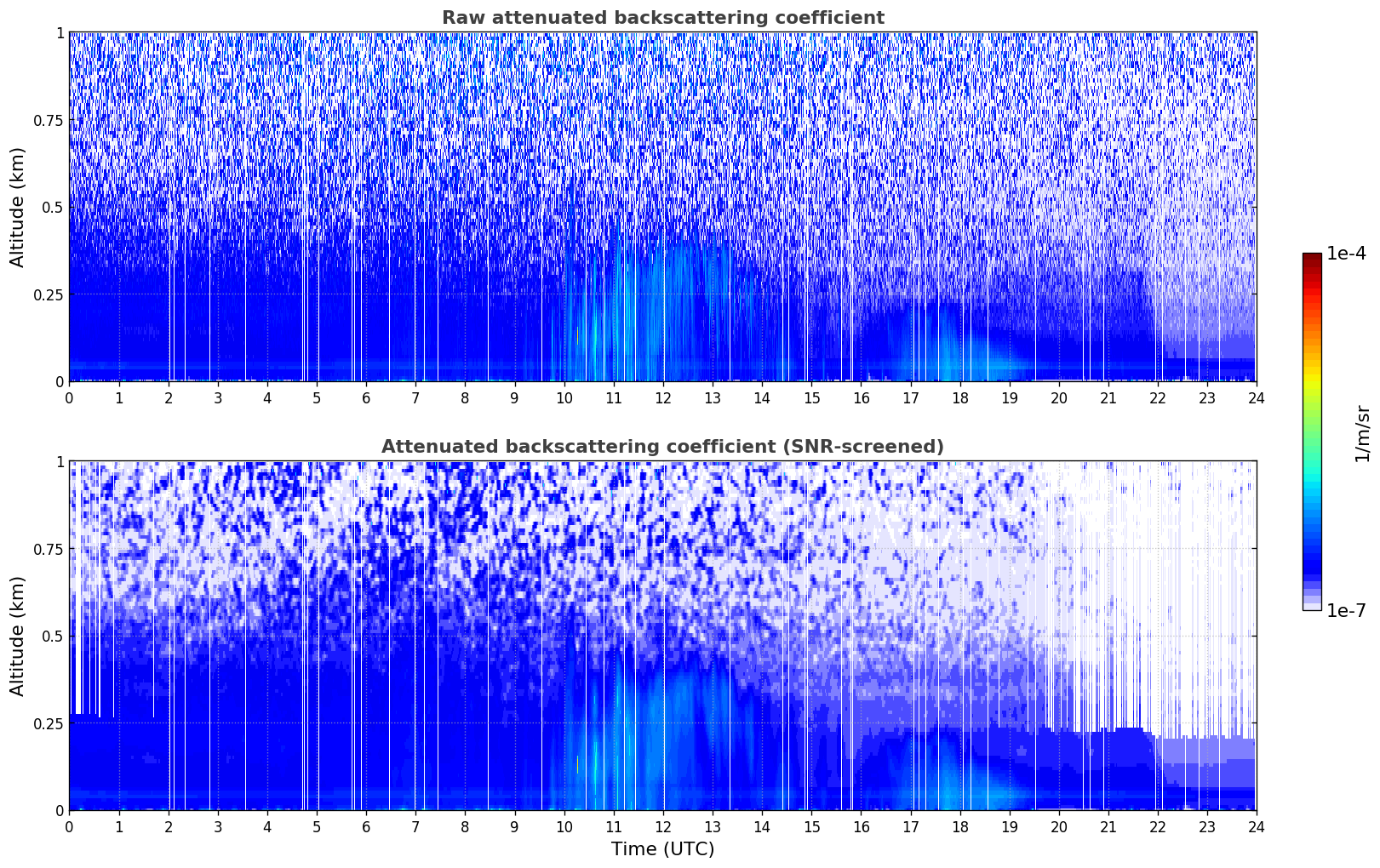Click the top plot's 0.5 altitude tick
This screenshot has height=868, width=1380.
[54, 207]
